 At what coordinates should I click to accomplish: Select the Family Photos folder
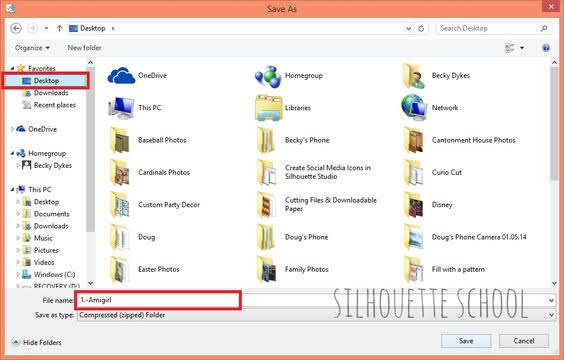point(293,269)
